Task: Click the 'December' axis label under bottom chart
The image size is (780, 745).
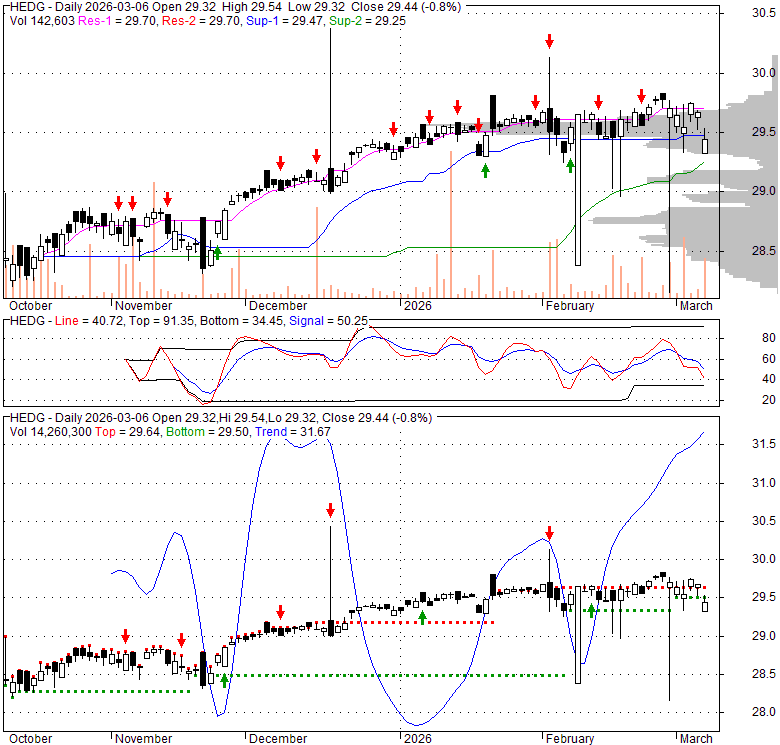Action: tap(278, 739)
